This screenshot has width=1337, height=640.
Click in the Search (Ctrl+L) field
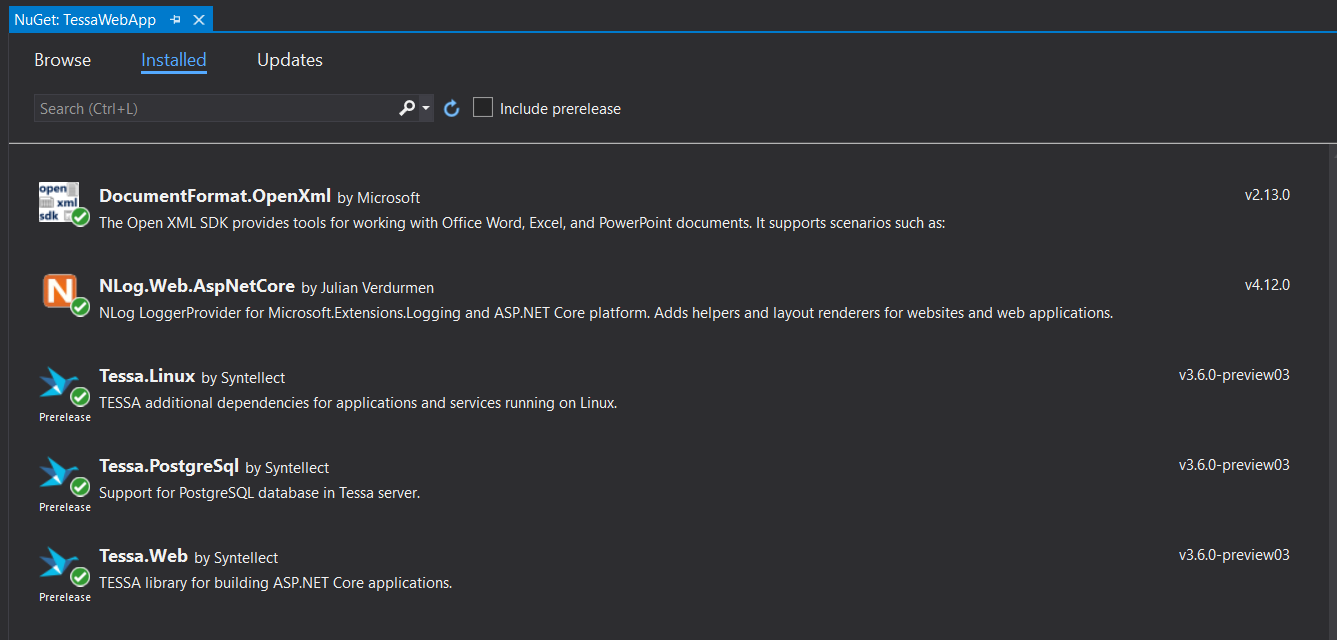[x=215, y=108]
